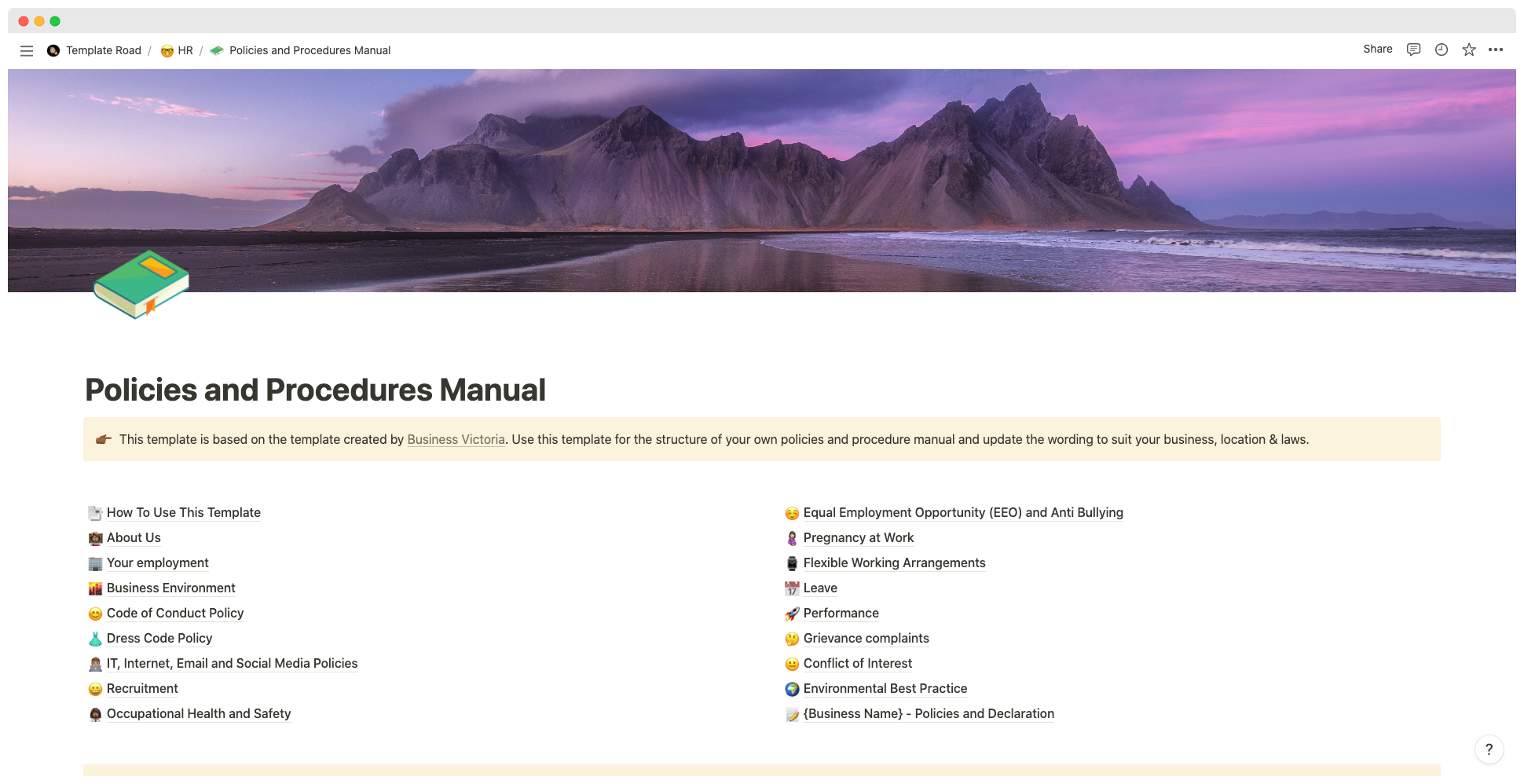Open the help question mark button

(x=1489, y=749)
